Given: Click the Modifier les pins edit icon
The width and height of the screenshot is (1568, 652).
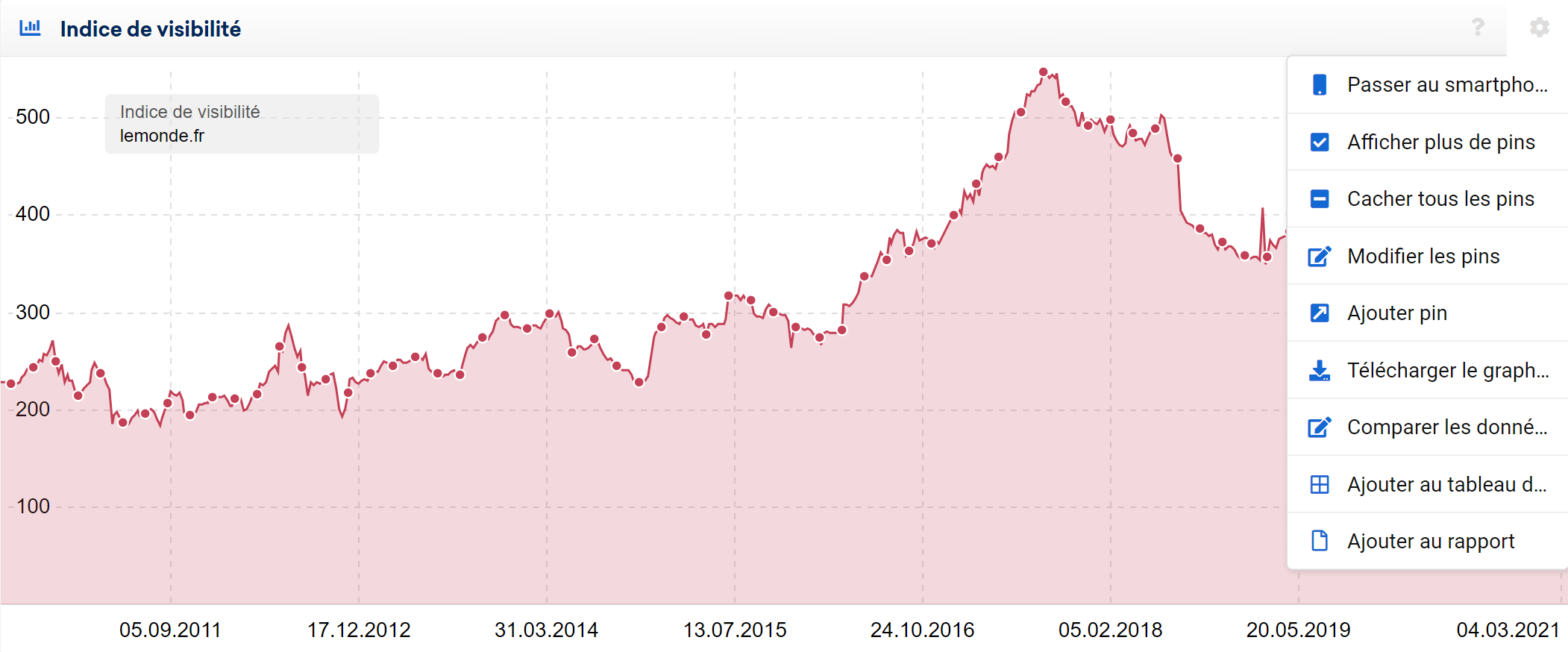Looking at the screenshot, I should coord(1320,256).
